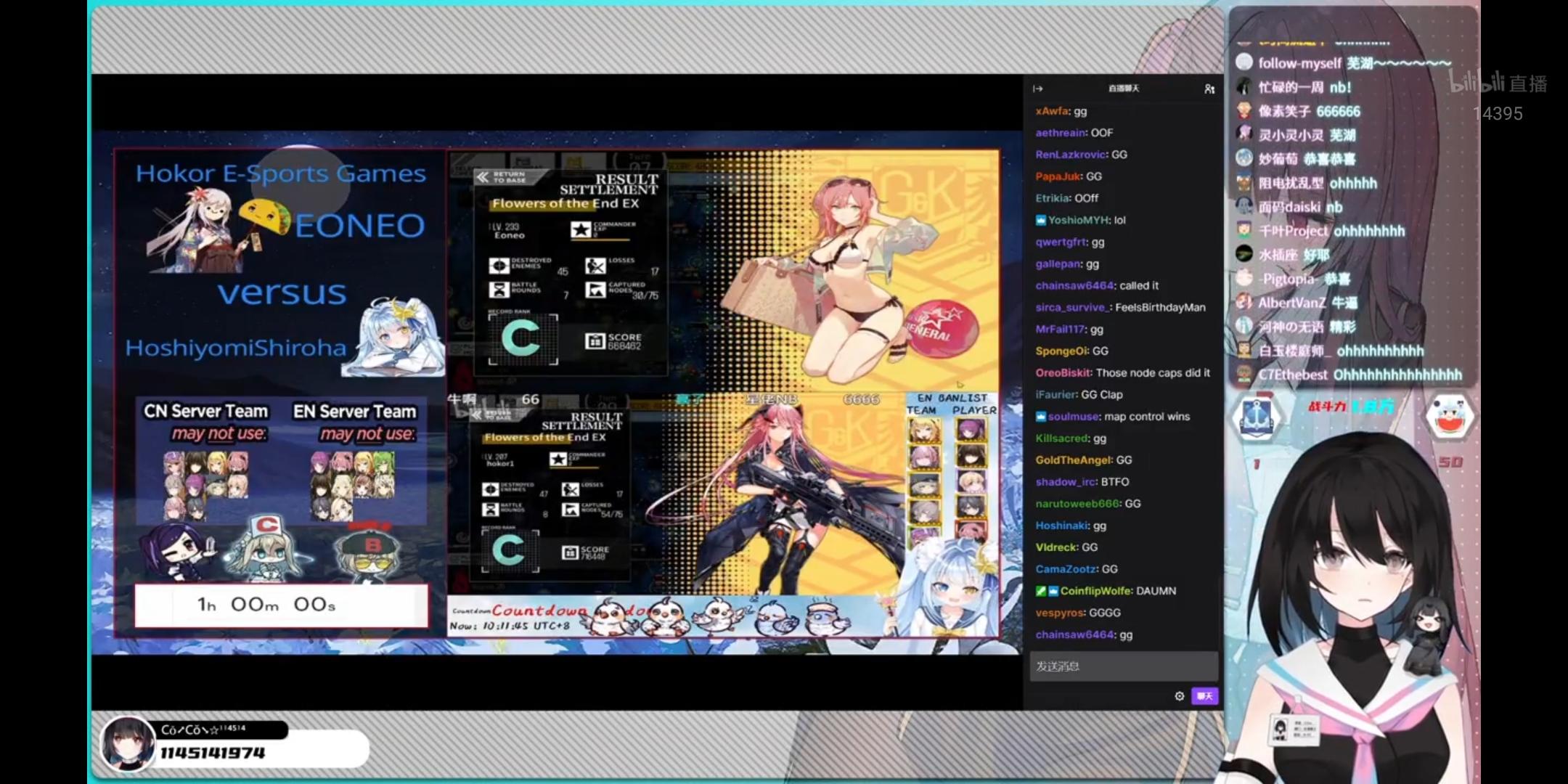Image resolution: width=1568 pixels, height=784 pixels.
Task: Open 妙葡萄's avatar icon
Action: coord(1244,158)
